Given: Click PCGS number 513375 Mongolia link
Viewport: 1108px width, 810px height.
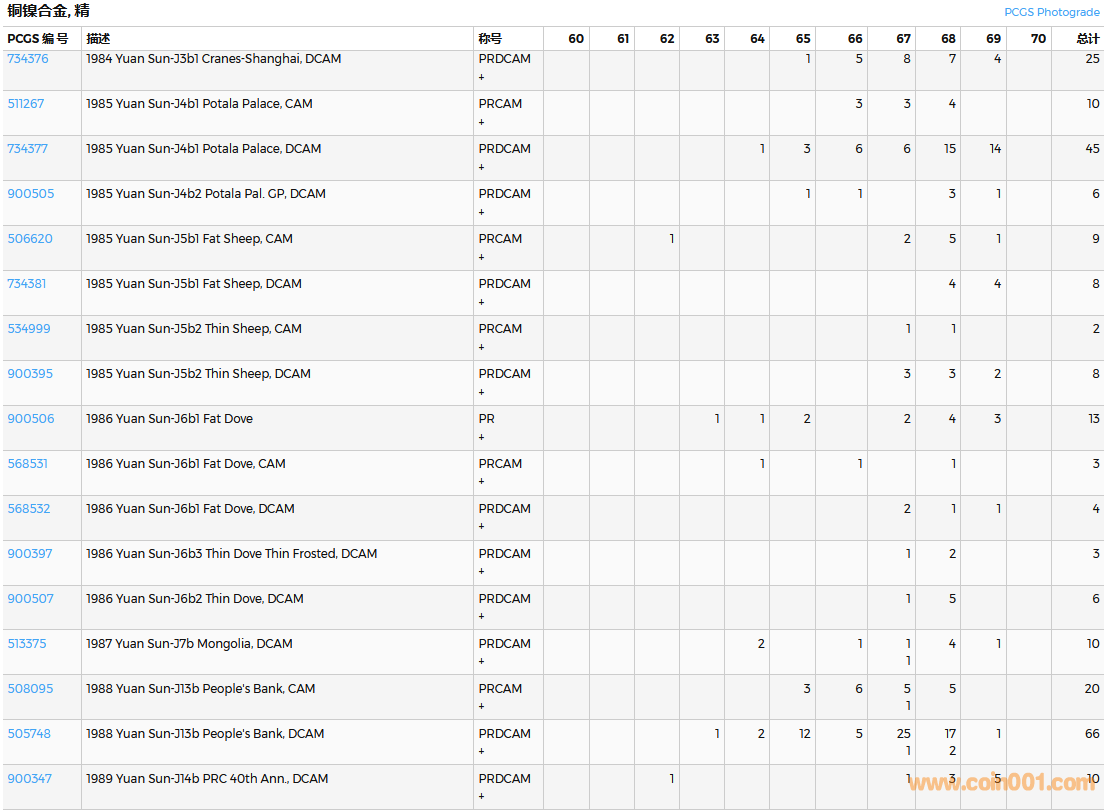Looking at the screenshot, I should (27, 644).
